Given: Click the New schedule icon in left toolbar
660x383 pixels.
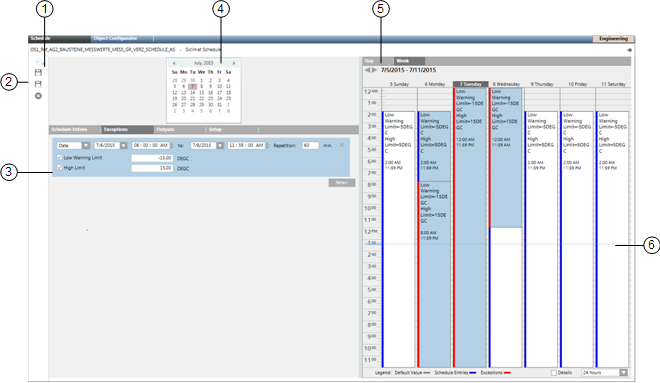Looking at the screenshot, I should tap(38, 62).
